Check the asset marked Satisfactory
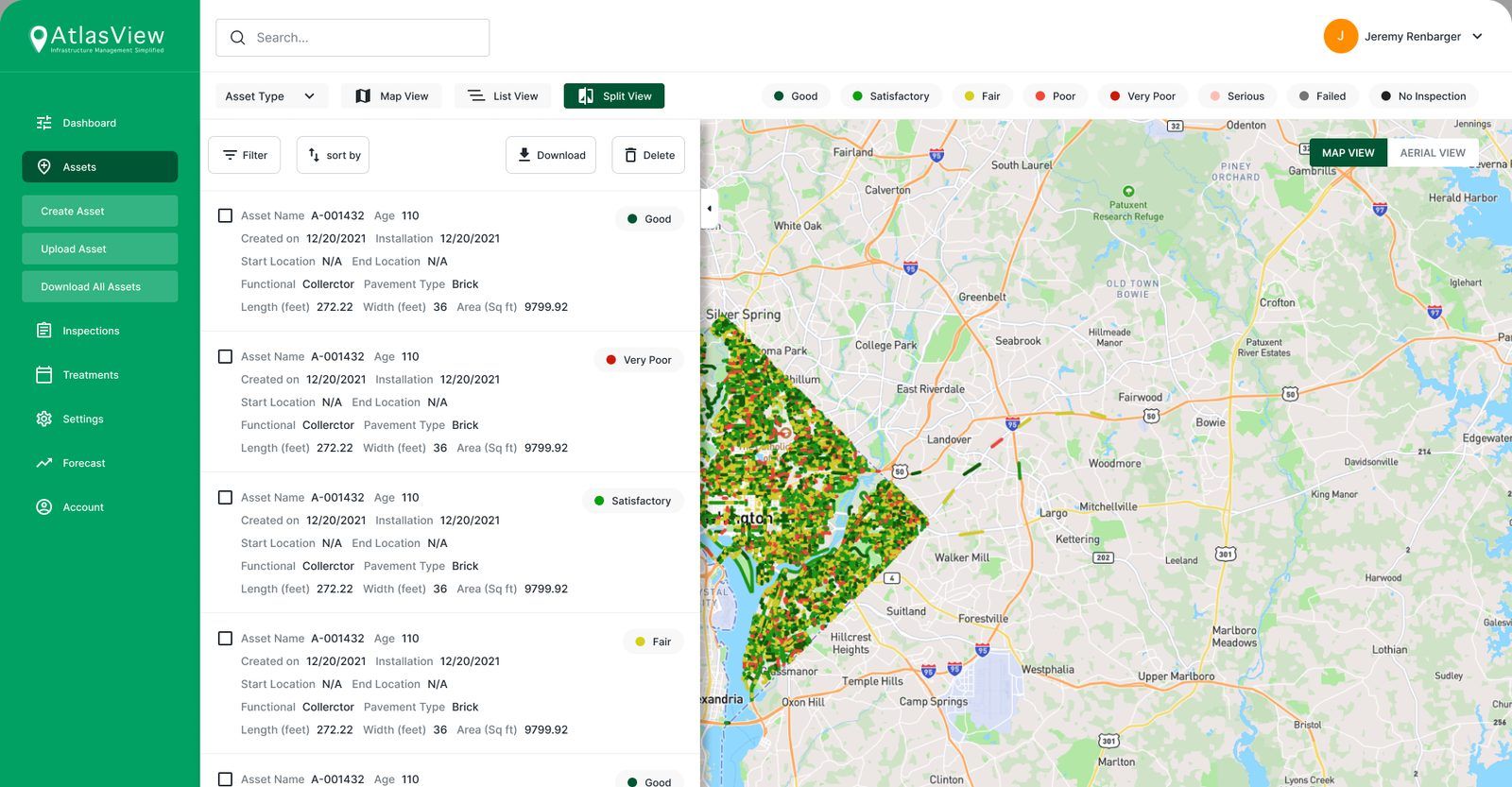Screen dimensions: 1512x787 tap(225, 497)
